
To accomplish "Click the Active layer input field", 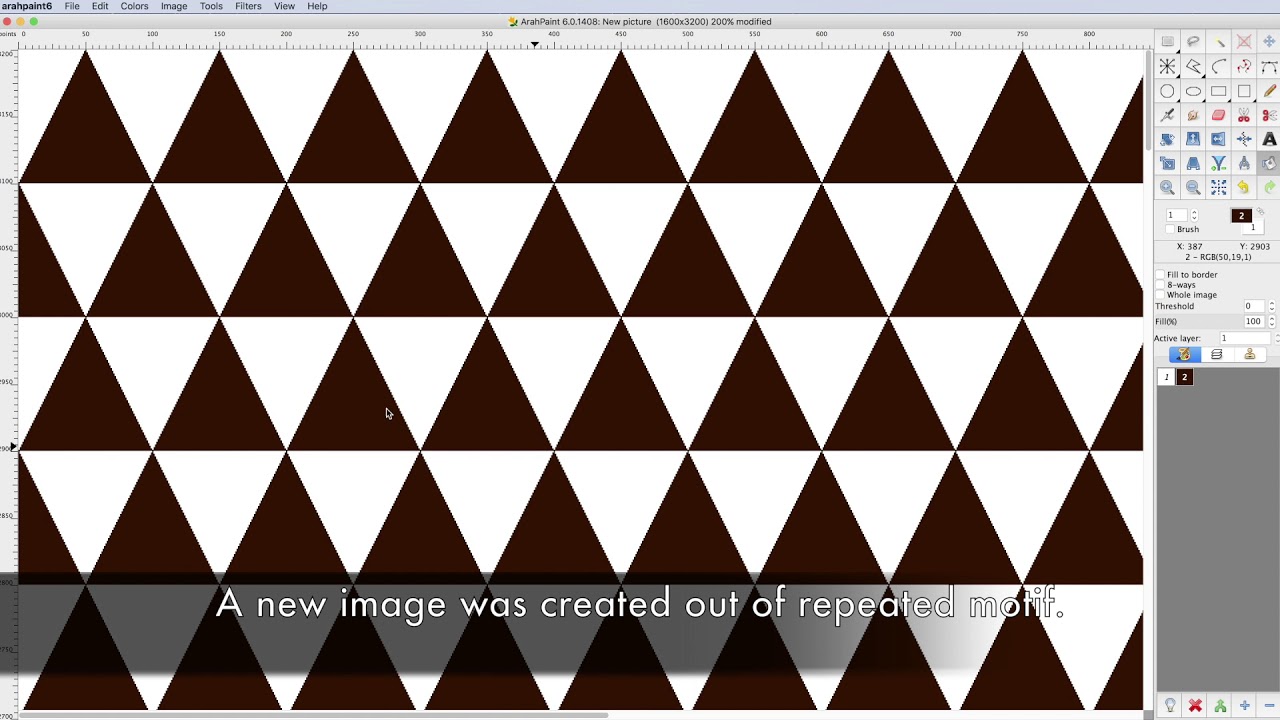I will tap(1245, 338).
